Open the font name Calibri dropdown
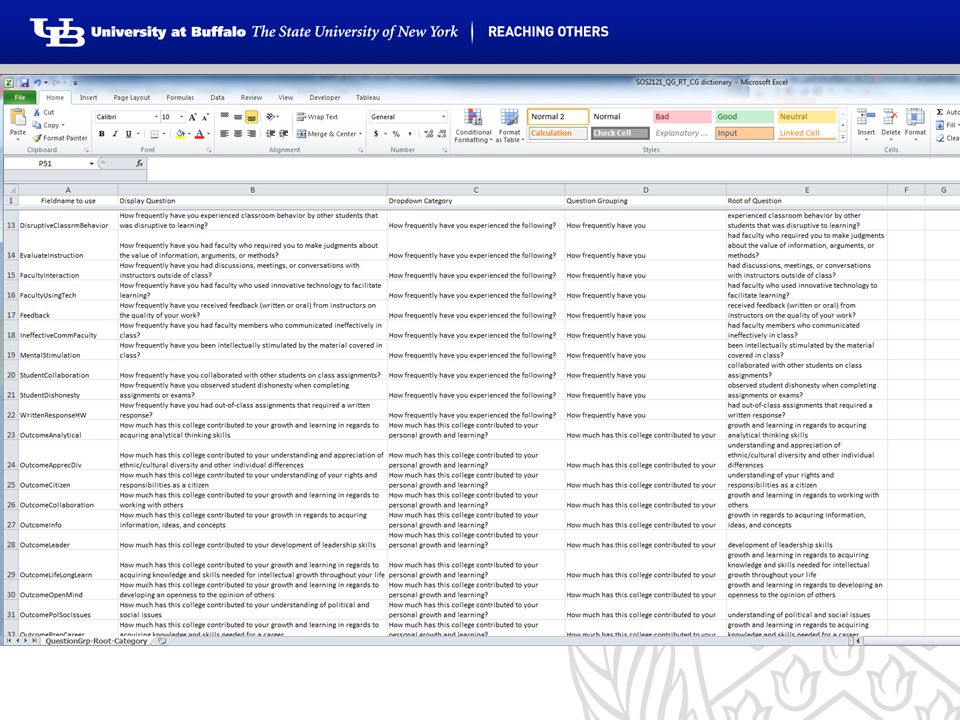 (156, 116)
